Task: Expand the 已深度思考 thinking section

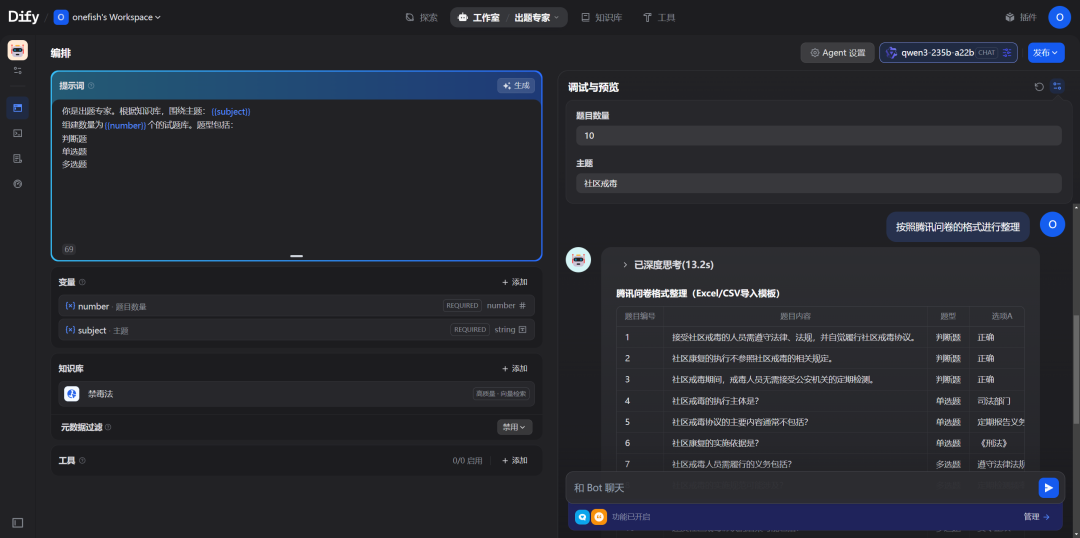Action: 625,265
